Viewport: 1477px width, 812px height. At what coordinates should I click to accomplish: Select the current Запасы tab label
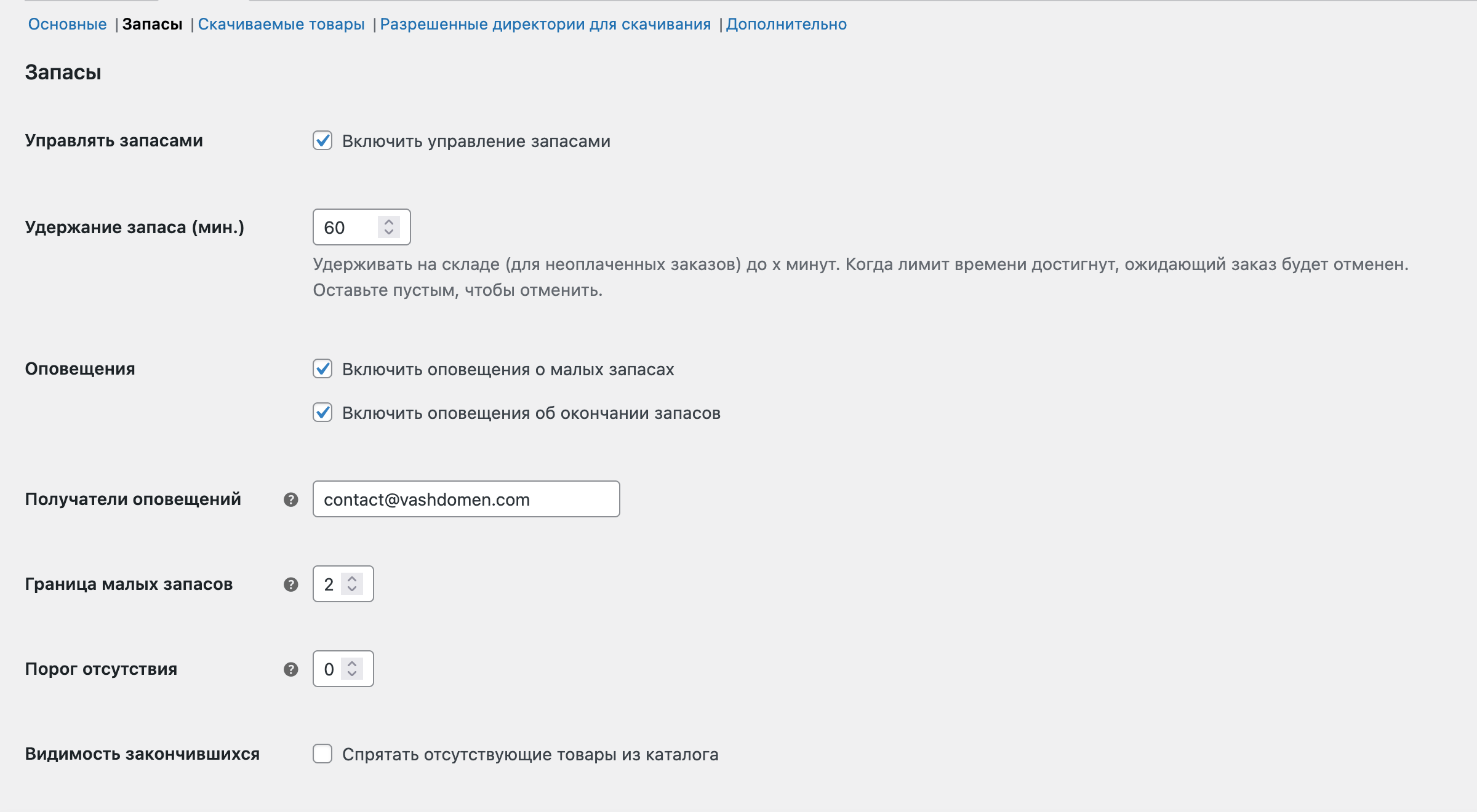152,25
